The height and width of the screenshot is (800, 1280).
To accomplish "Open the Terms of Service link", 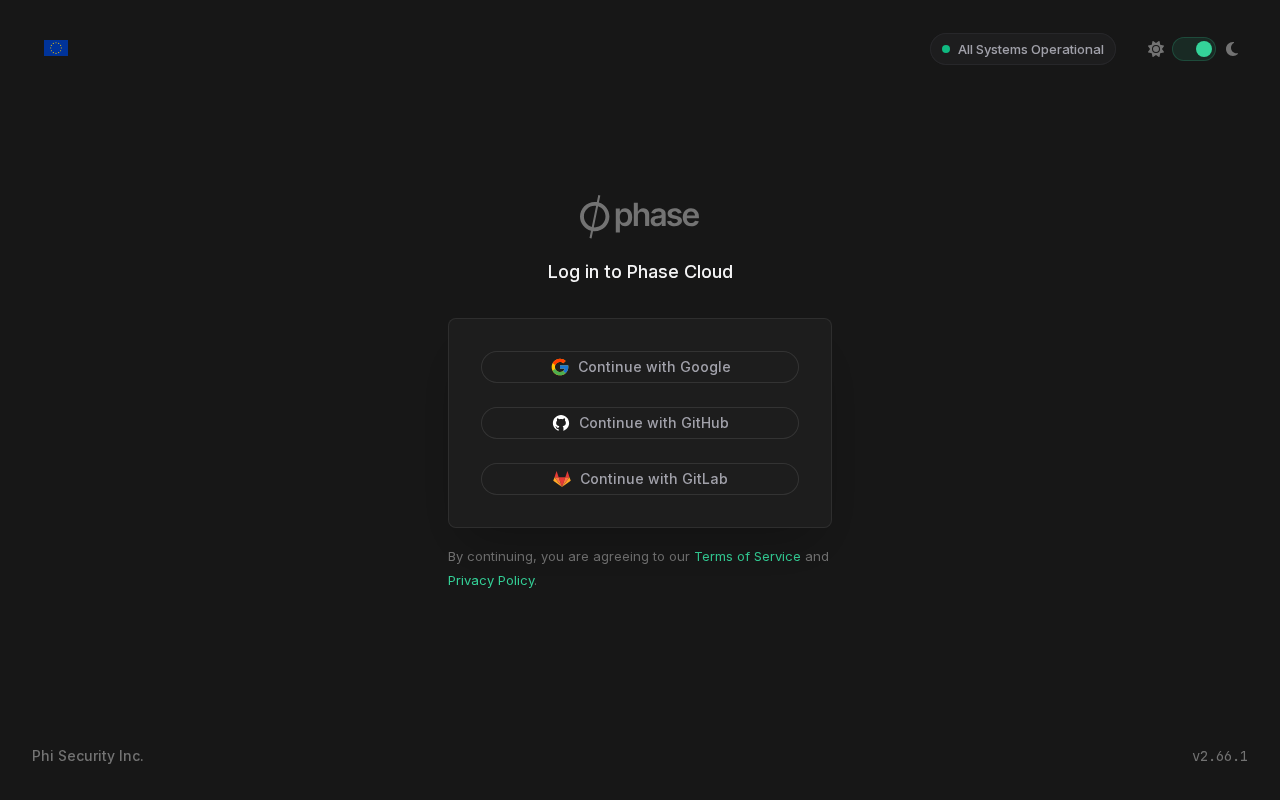I will click(x=747, y=556).
